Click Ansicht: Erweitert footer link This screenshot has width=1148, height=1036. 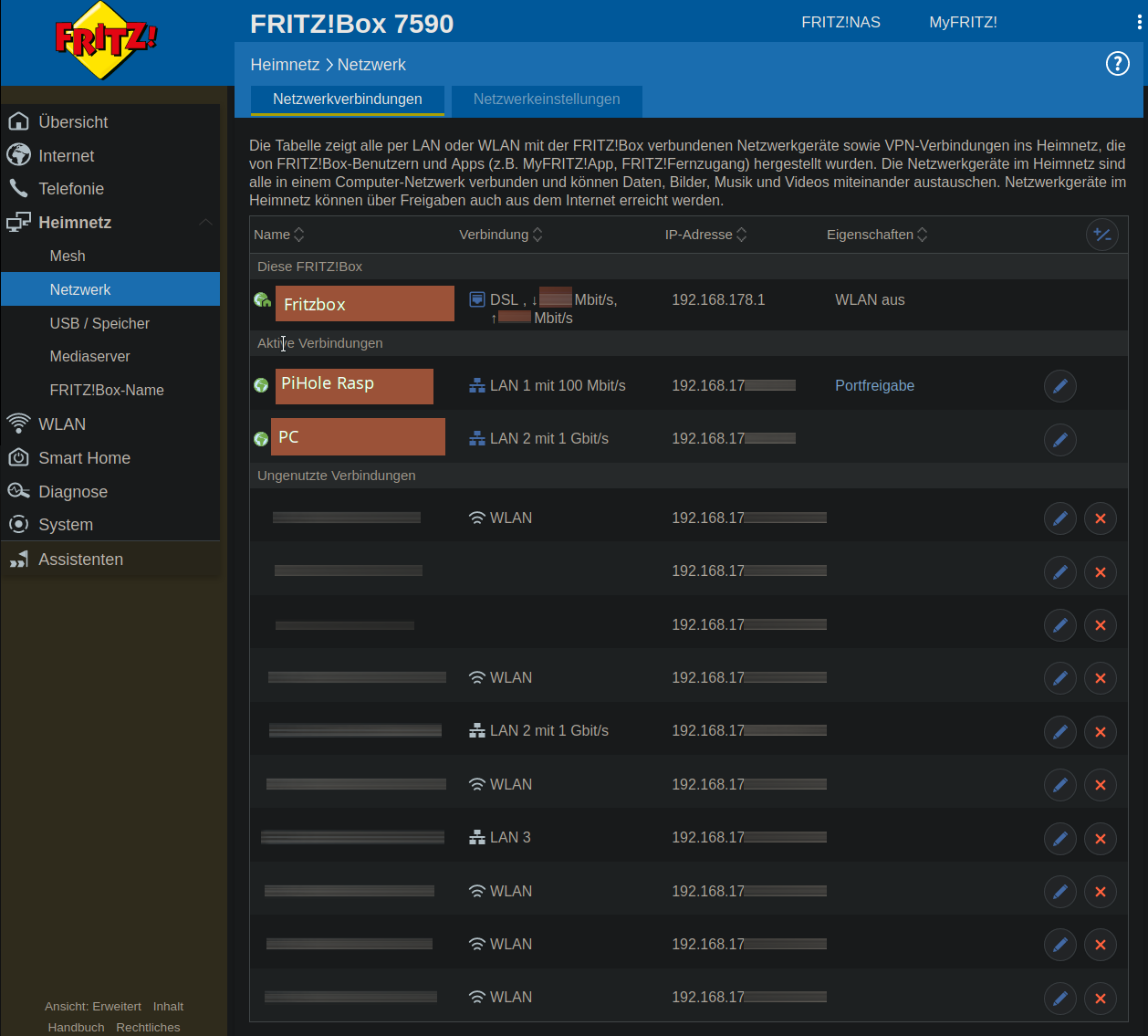93,1006
